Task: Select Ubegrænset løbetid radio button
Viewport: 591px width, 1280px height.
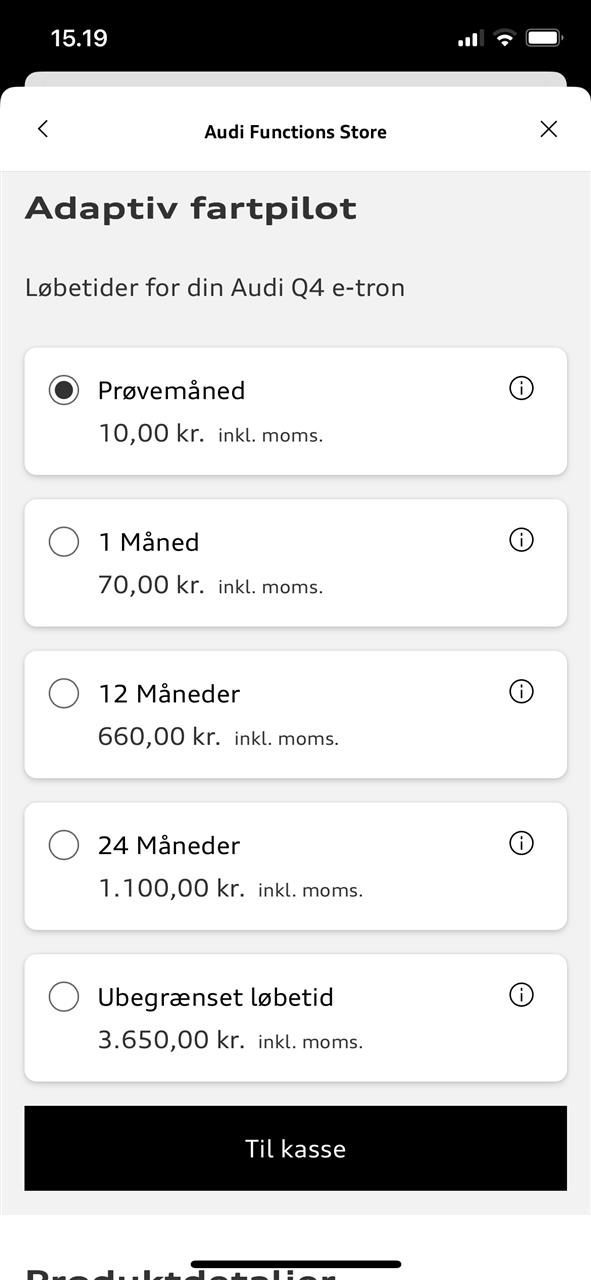Action: 64,997
